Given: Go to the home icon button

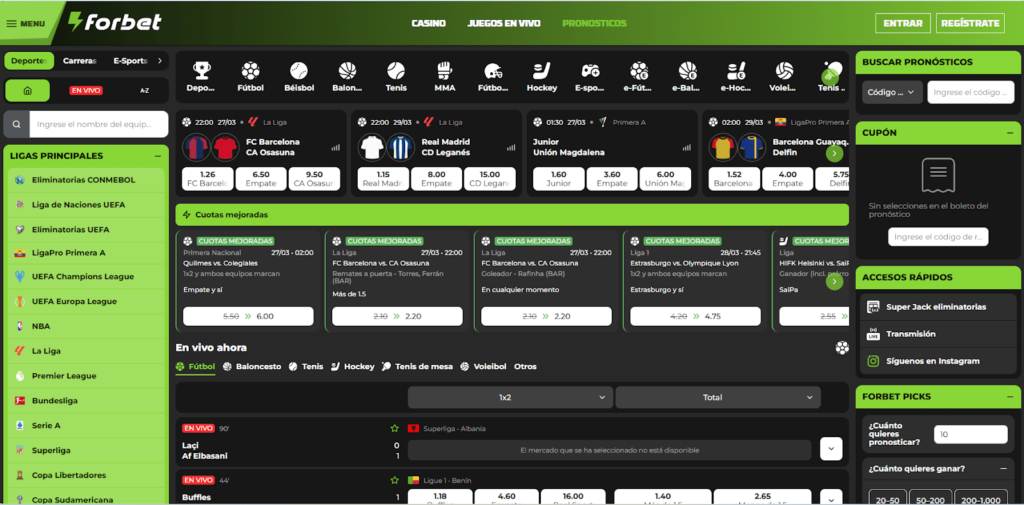Looking at the screenshot, I should [27, 91].
